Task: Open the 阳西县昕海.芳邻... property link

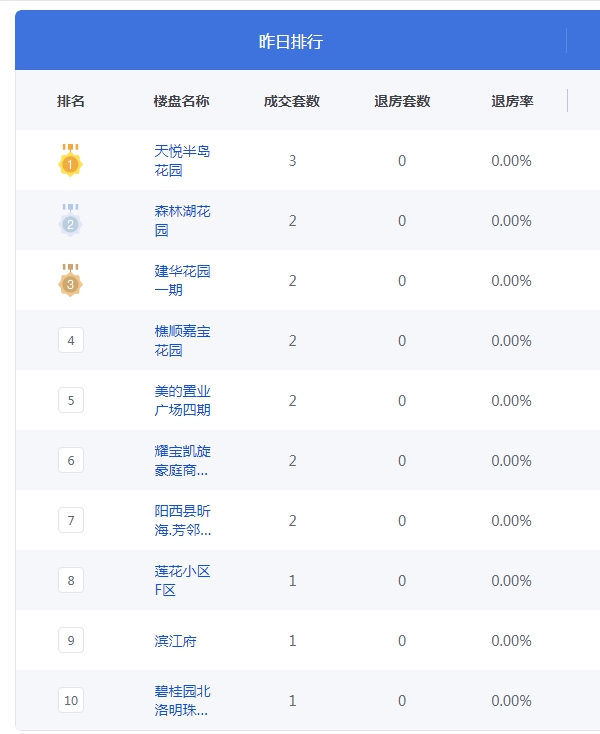Action: [183, 521]
